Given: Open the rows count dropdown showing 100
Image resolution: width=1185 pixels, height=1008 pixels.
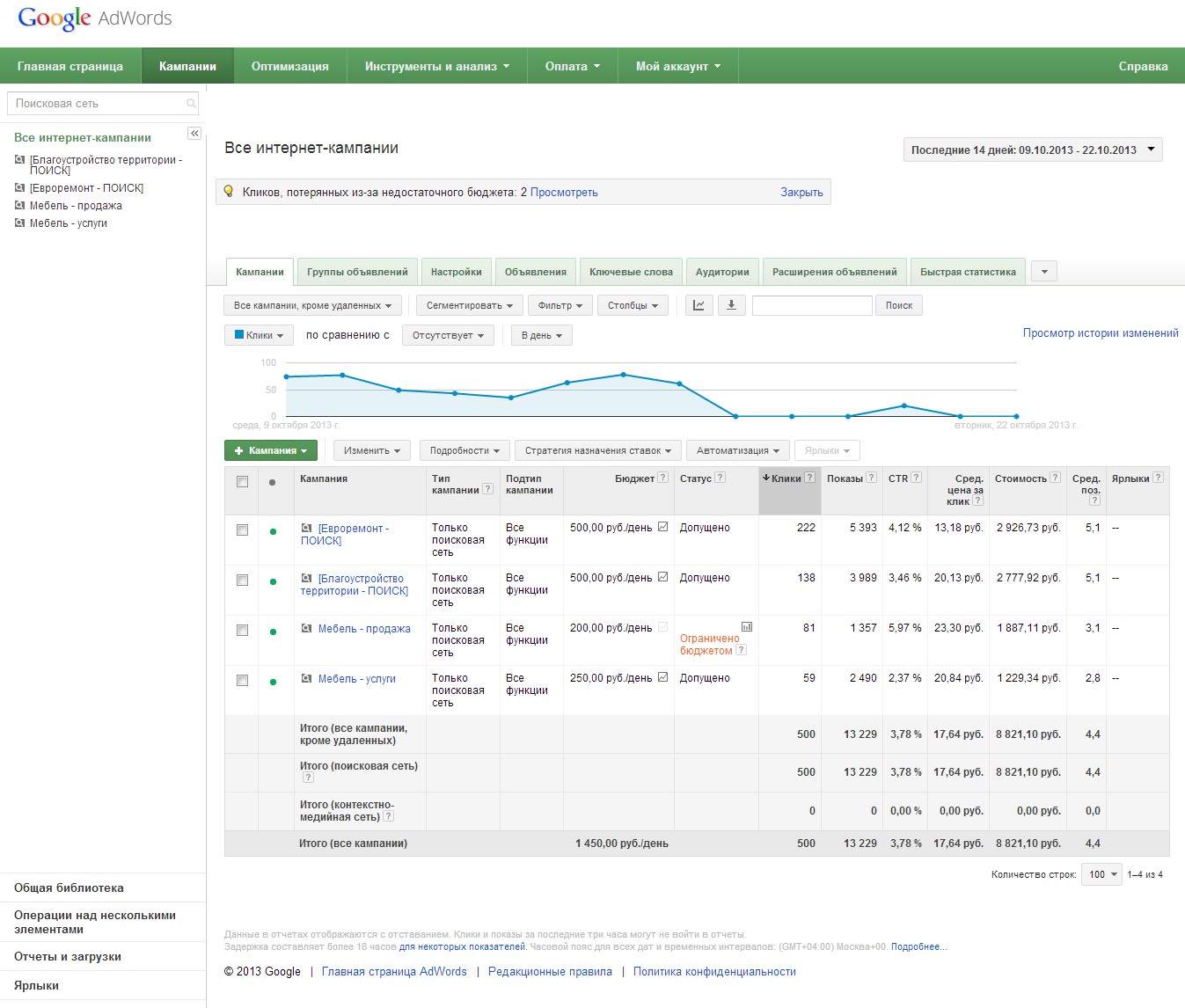Looking at the screenshot, I should point(1101,874).
